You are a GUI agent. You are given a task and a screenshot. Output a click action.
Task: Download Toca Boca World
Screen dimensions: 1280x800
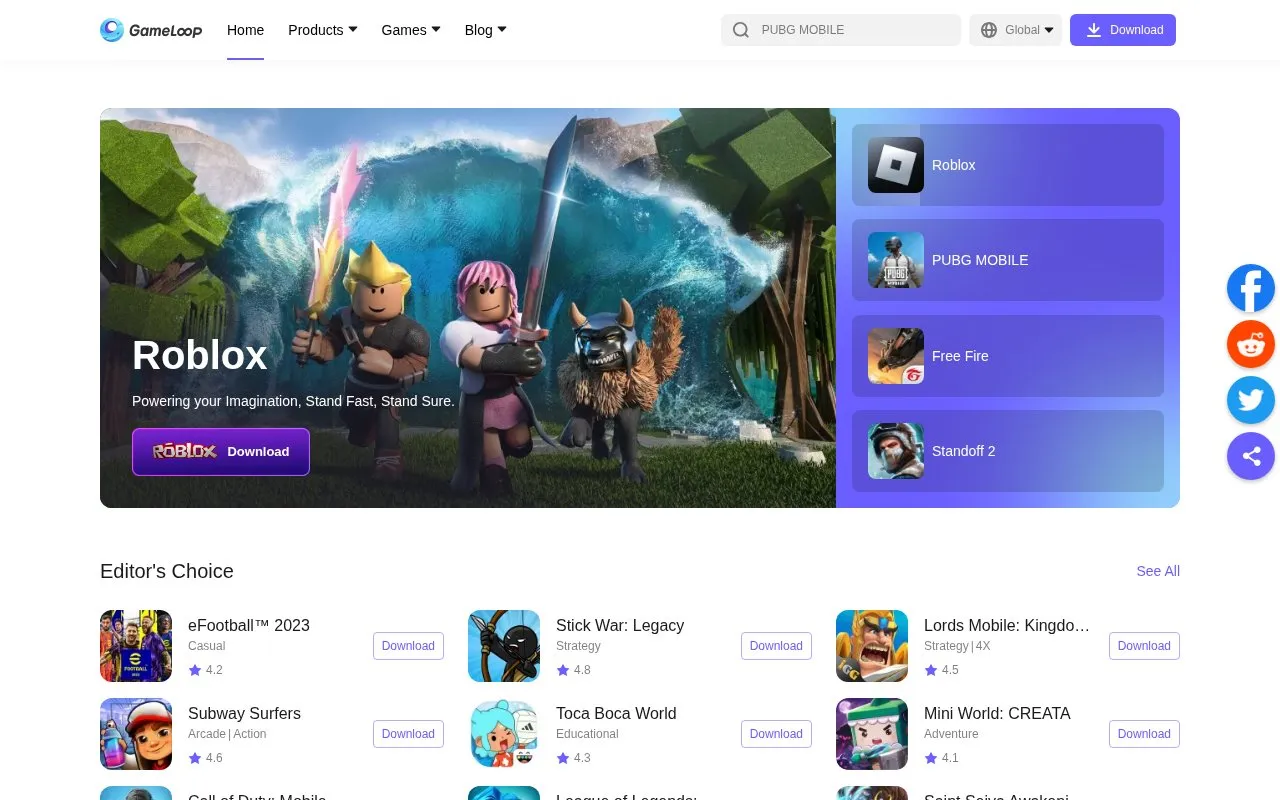pos(776,734)
